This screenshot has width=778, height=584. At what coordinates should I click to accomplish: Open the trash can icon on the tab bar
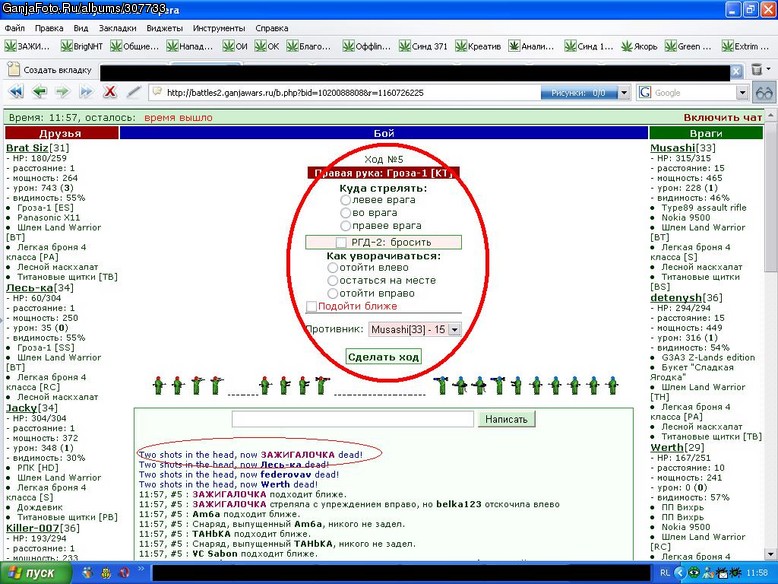tap(756, 69)
